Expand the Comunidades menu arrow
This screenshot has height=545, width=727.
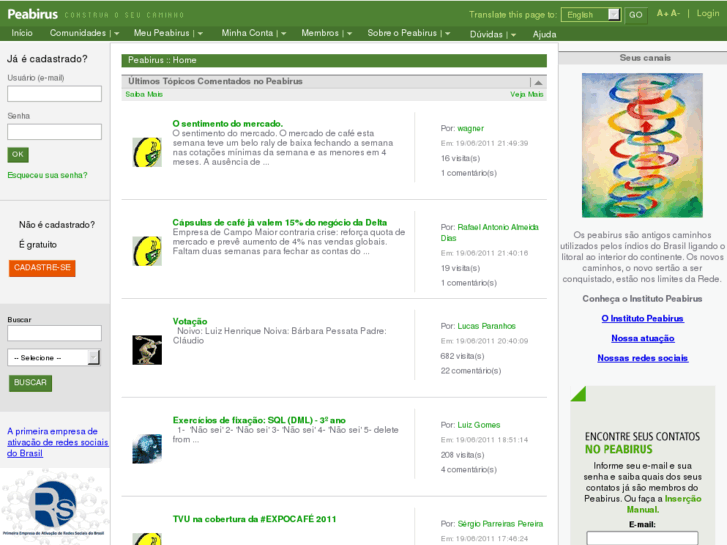pos(116,33)
